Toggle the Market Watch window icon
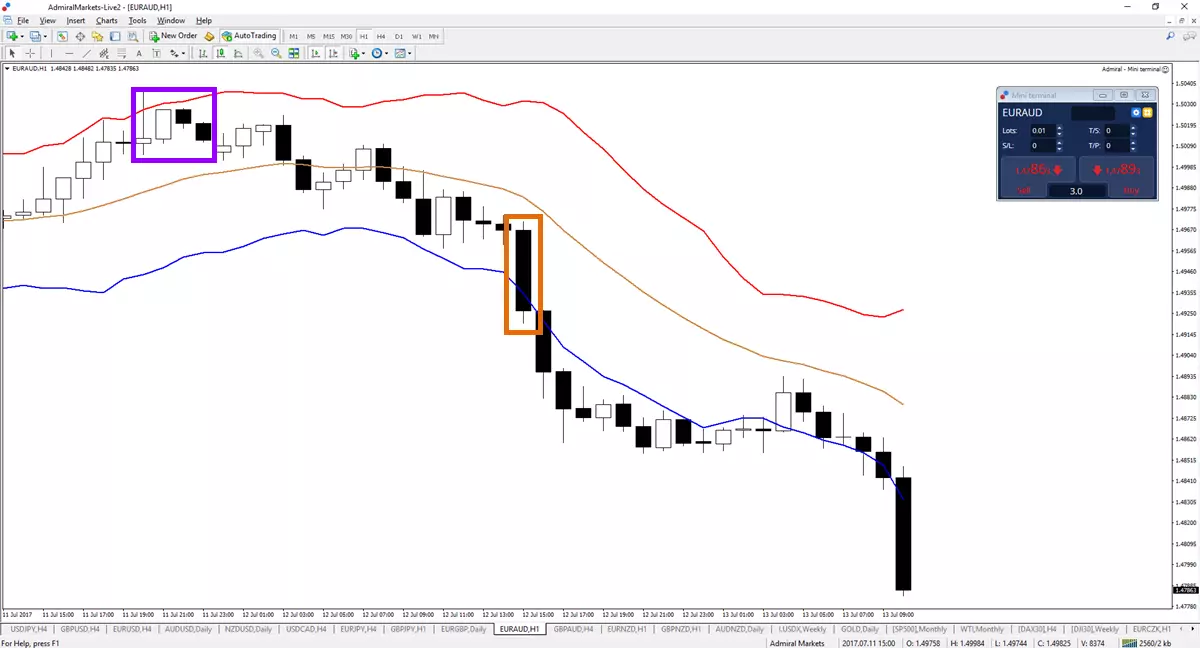Image resolution: width=1200 pixels, height=648 pixels. point(63,35)
